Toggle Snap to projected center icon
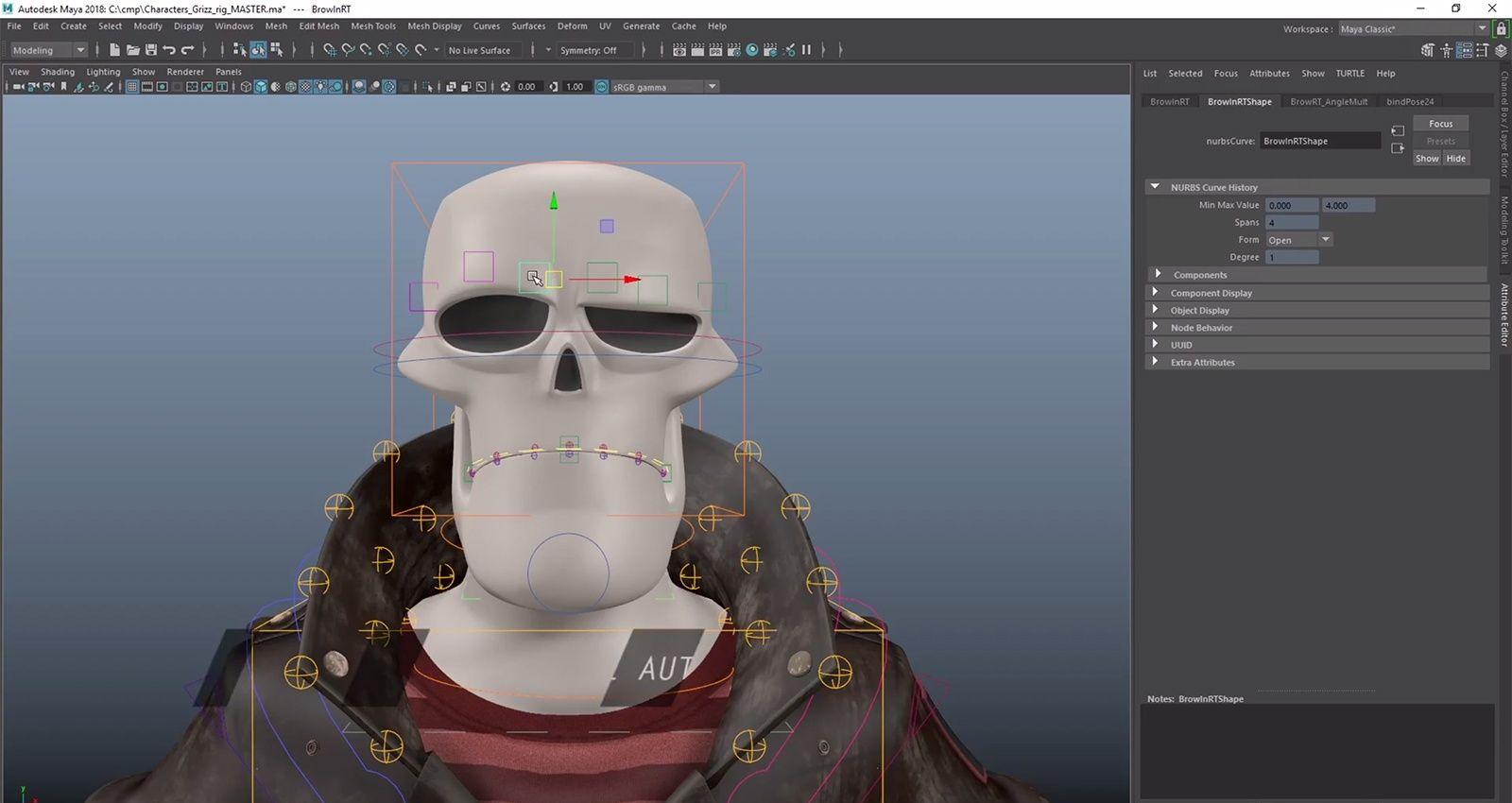 [384, 50]
